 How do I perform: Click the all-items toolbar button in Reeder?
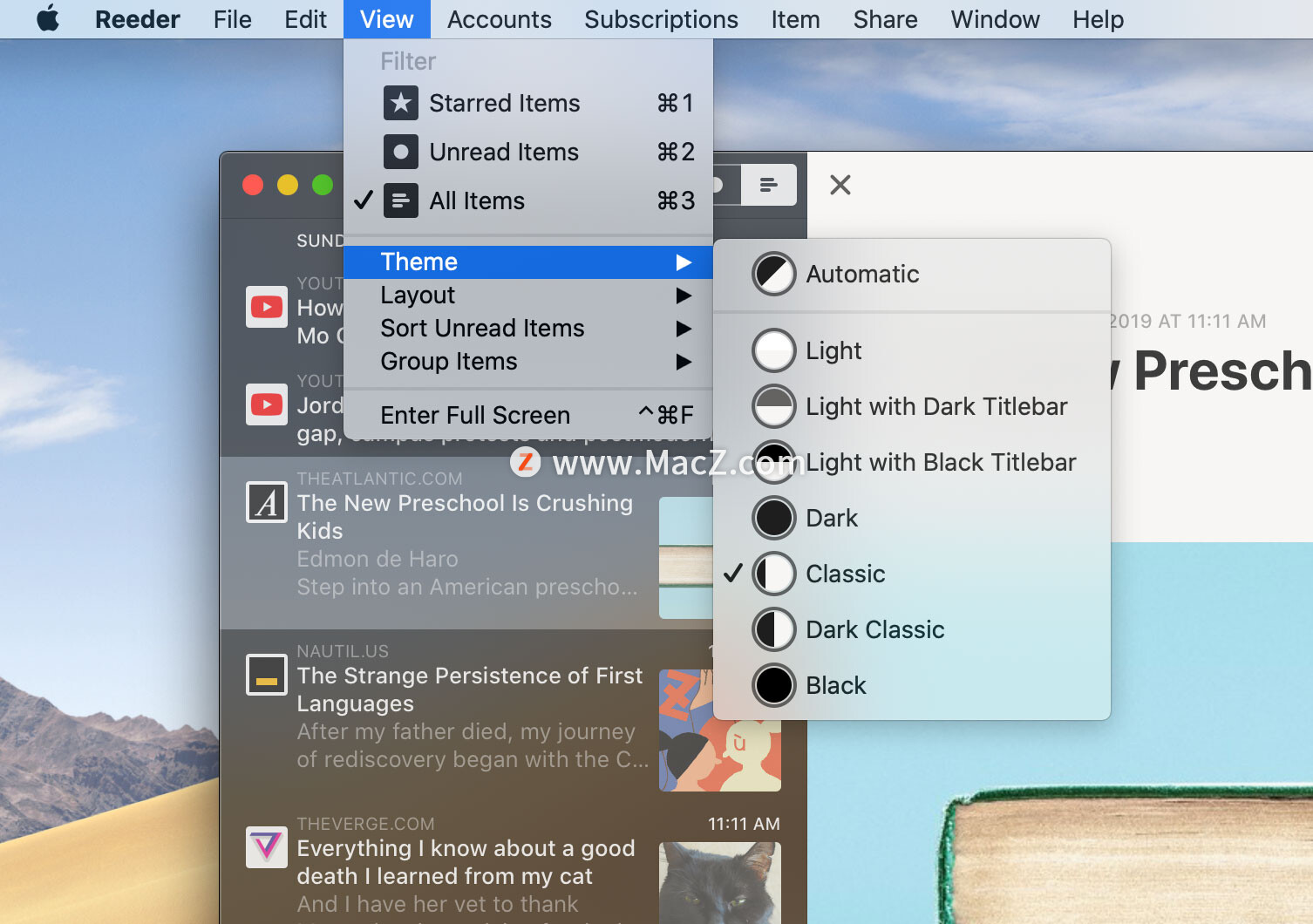[x=768, y=185]
